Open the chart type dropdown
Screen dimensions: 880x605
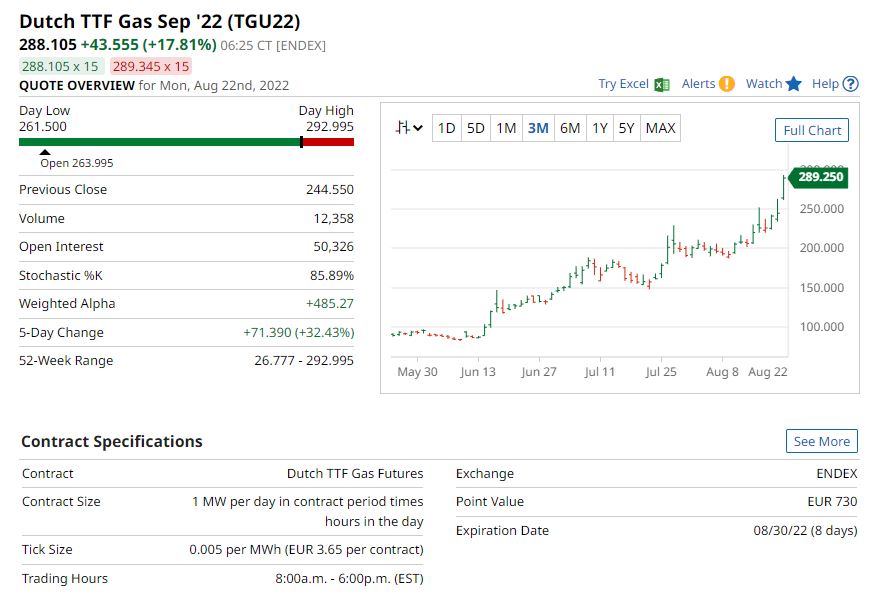pyautogui.click(x=408, y=128)
